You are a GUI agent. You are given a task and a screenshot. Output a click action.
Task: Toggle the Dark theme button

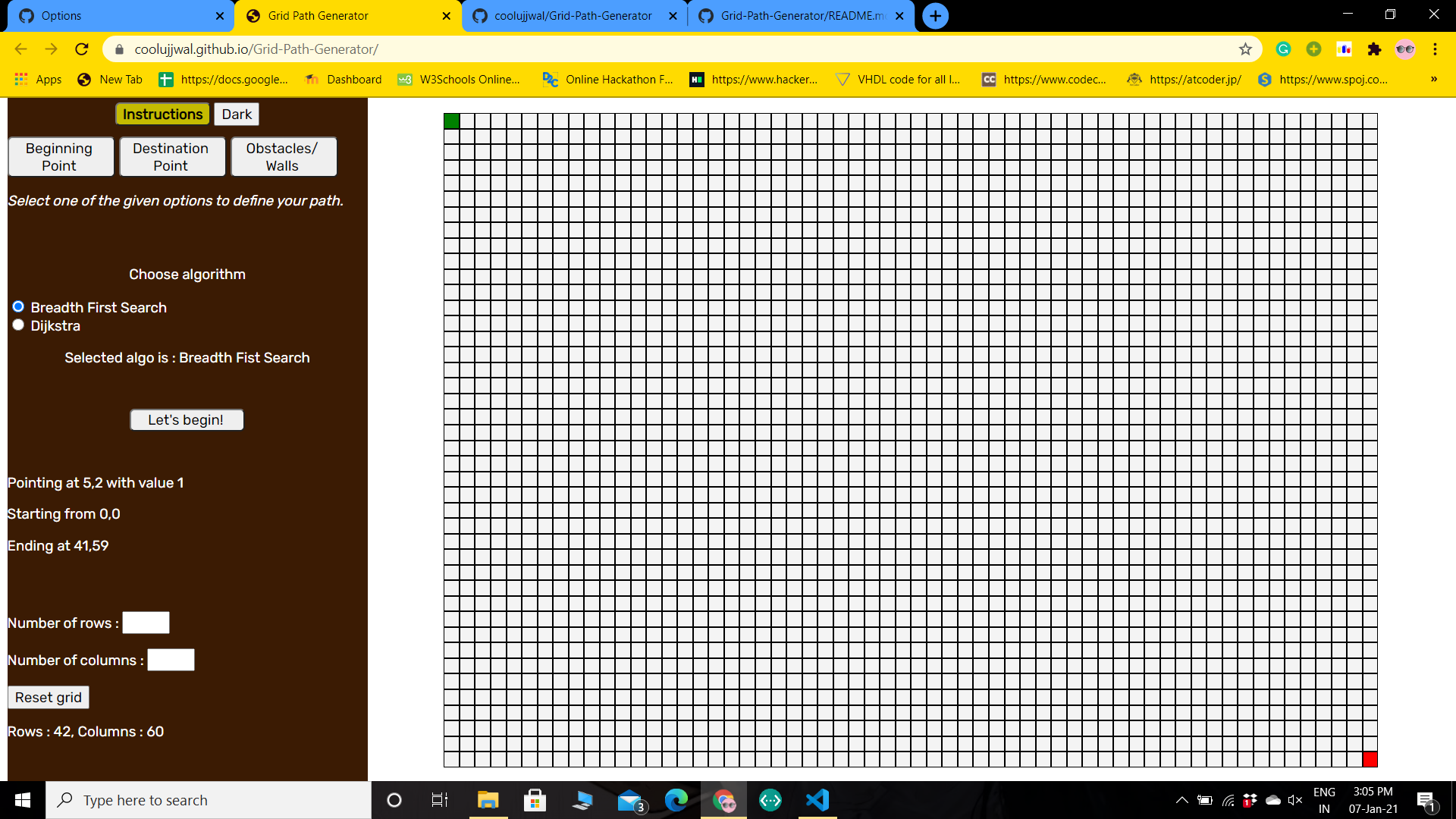pos(237,115)
